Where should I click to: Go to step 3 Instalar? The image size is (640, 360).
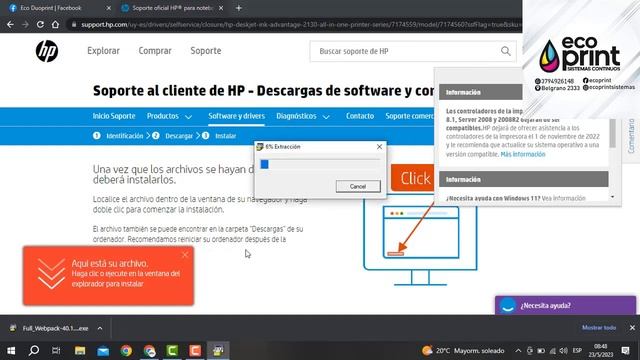219,136
